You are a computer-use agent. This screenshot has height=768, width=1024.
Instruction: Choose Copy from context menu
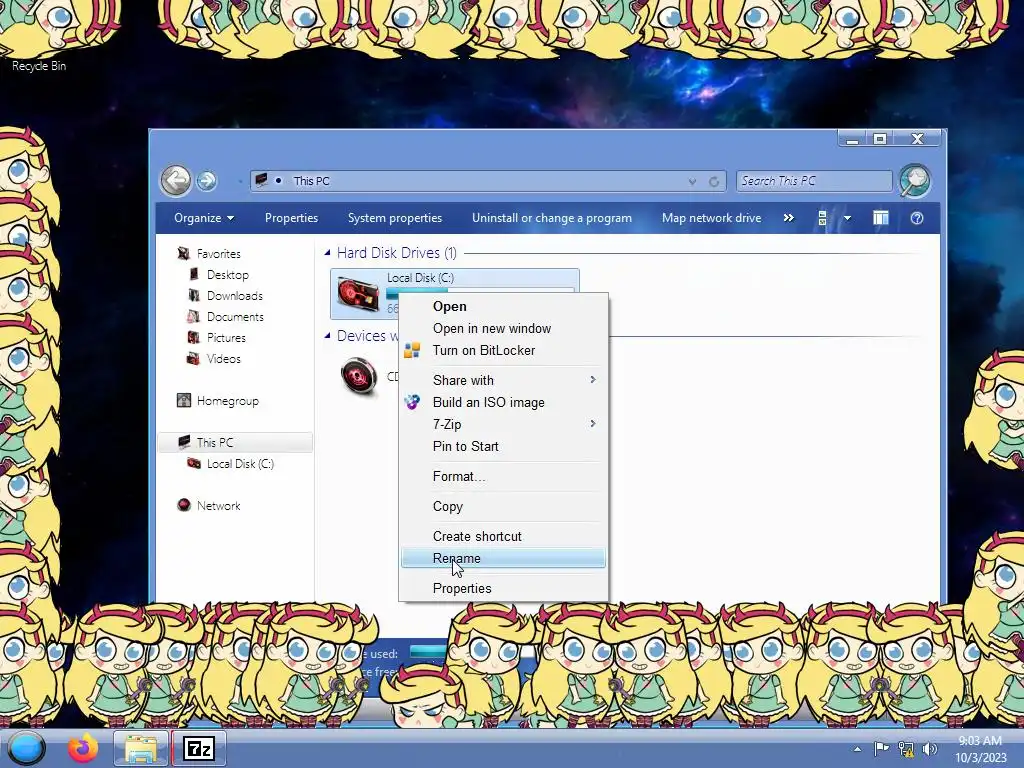point(503,506)
